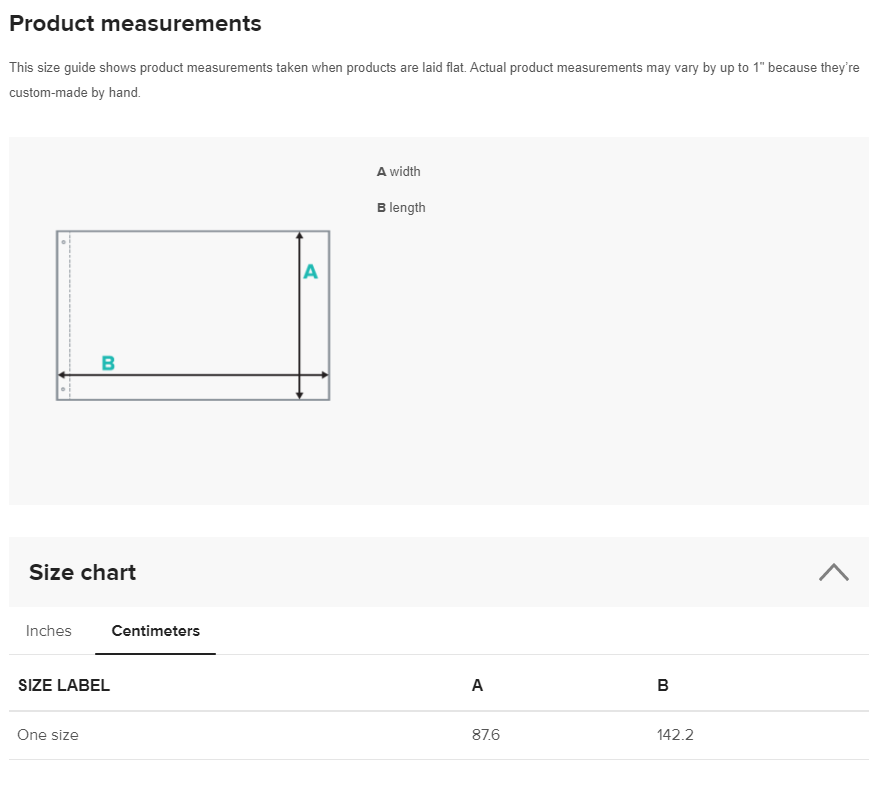Click the B column header in the table
878x787 pixels.
coord(663,686)
